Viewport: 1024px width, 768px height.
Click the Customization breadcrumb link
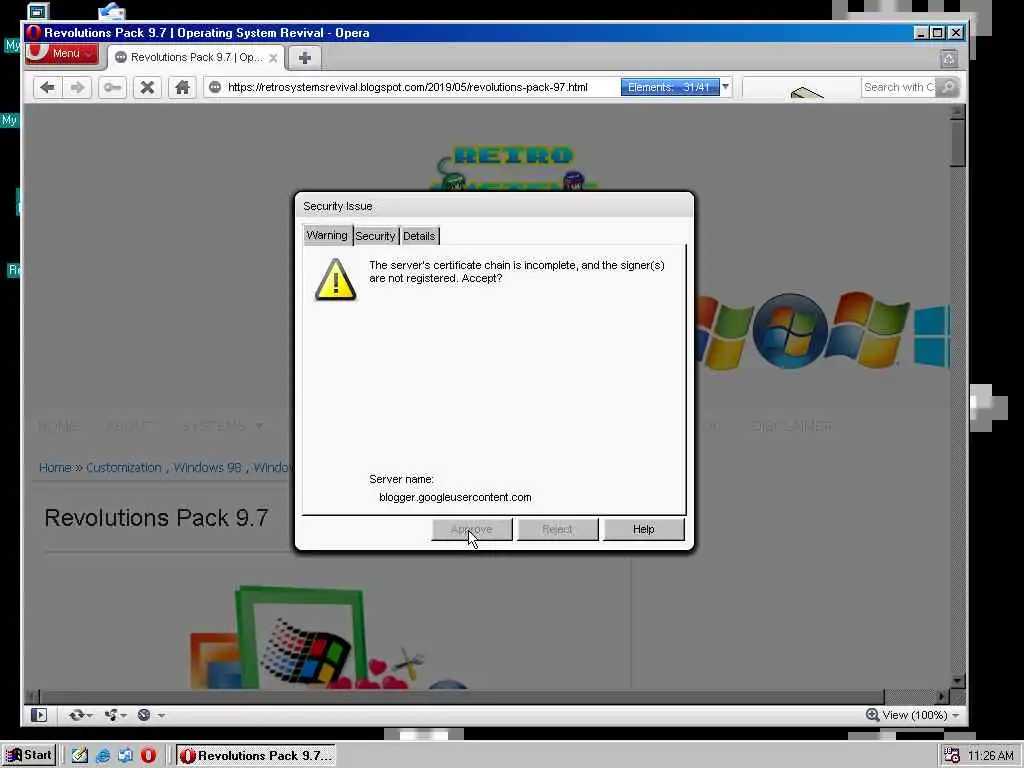coord(123,468)
